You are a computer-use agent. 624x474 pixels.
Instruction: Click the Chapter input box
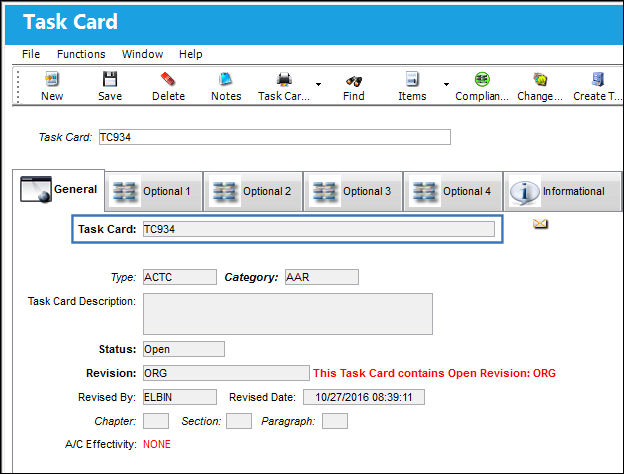156,421
